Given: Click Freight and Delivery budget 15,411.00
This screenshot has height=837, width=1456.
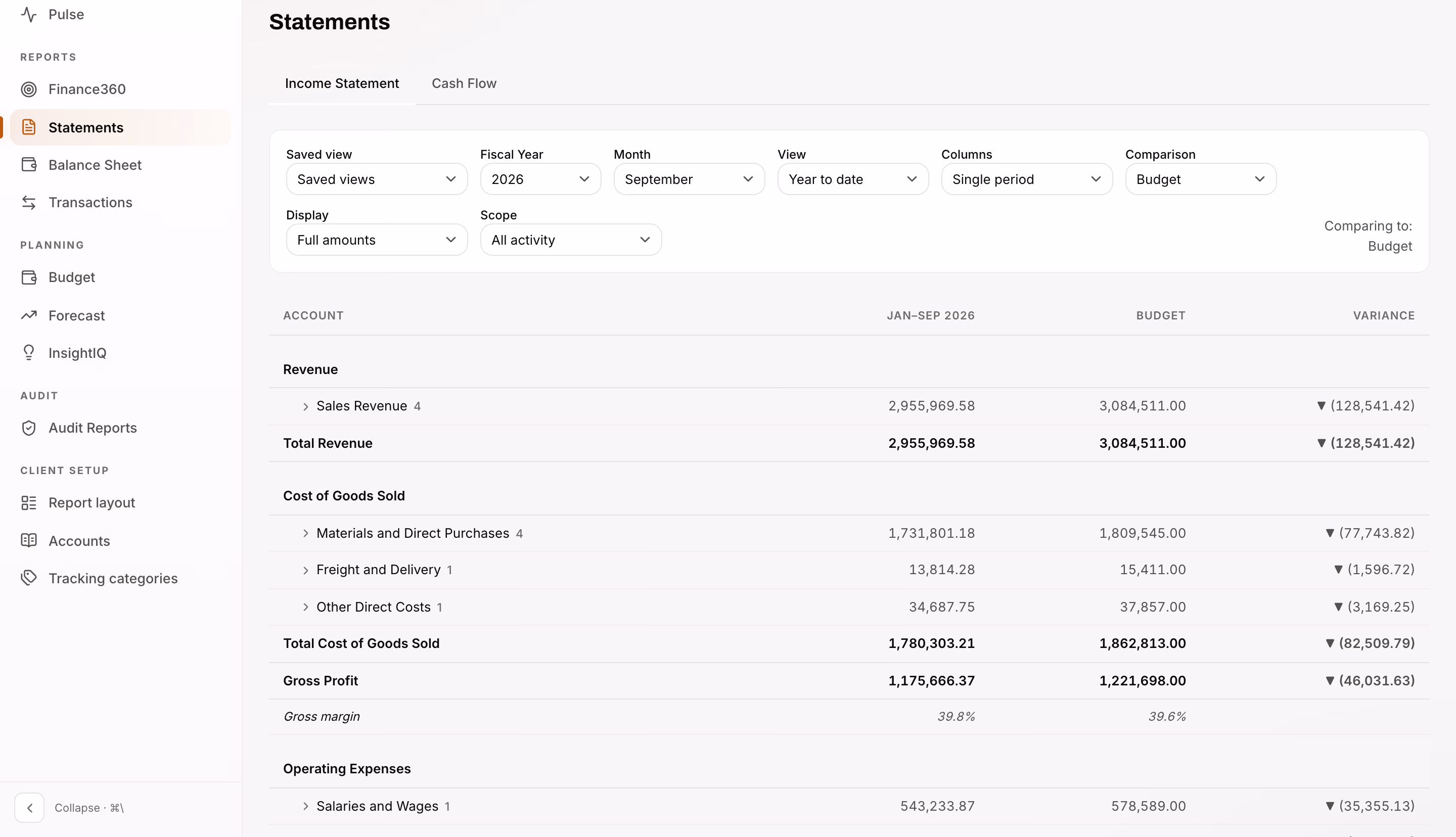Looking at the screenshot, I should point(1153,570).
